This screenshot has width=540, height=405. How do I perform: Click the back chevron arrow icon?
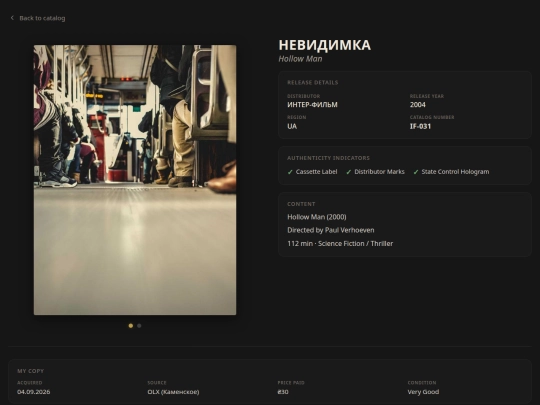[x=12, y=18]
